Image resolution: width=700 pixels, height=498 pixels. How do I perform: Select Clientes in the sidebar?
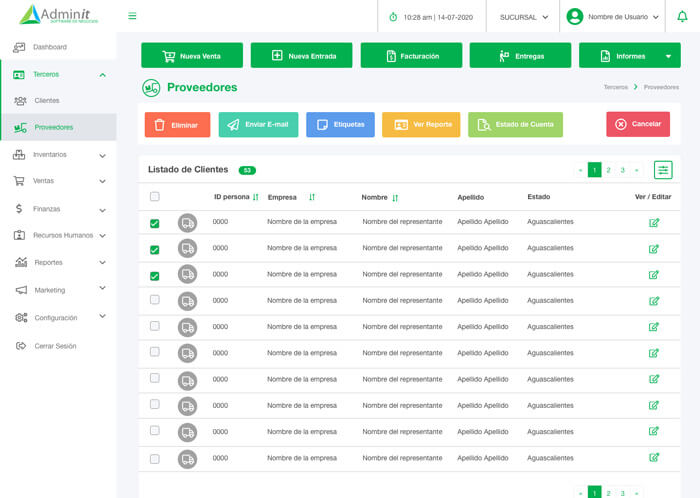tap(46, 101)
